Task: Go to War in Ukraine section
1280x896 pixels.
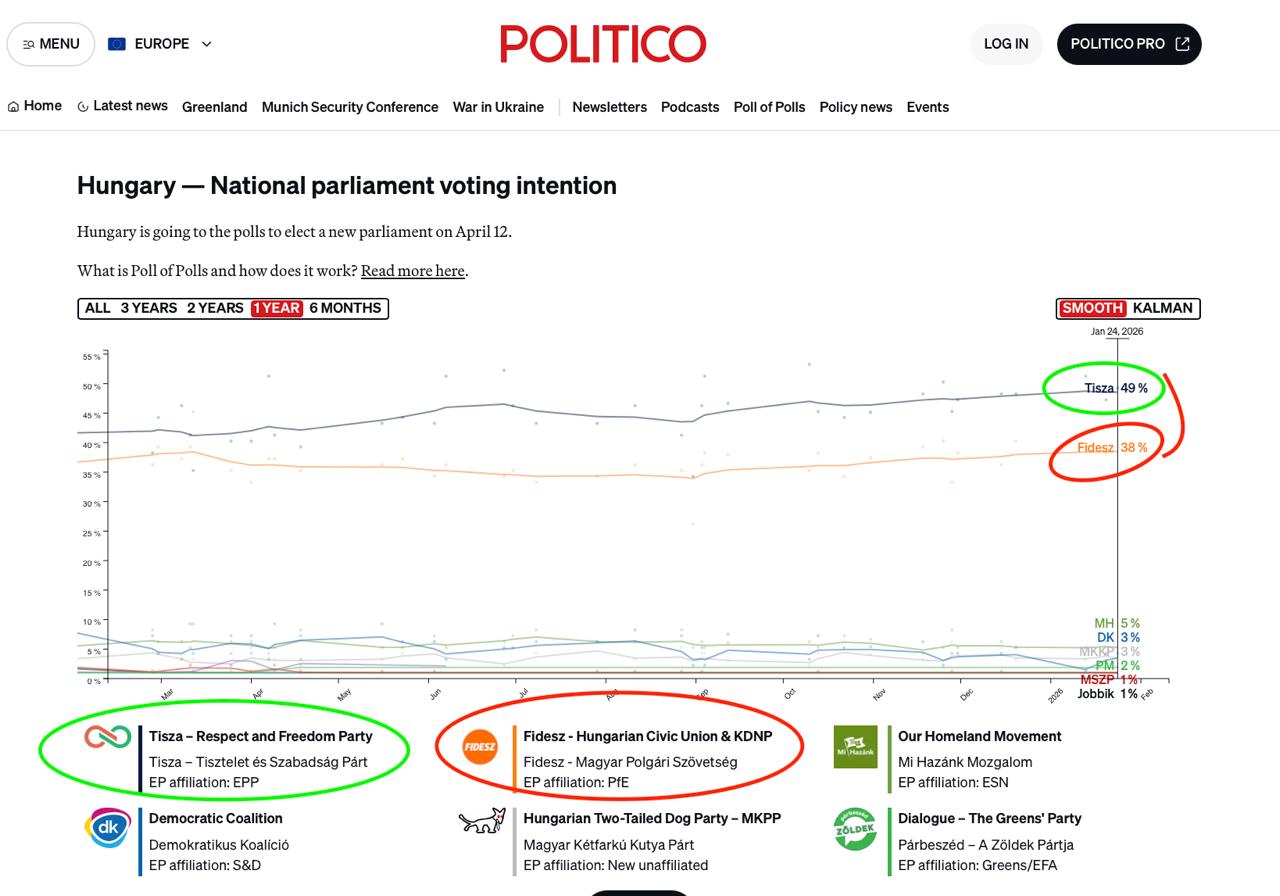Action: click(498, 107)
